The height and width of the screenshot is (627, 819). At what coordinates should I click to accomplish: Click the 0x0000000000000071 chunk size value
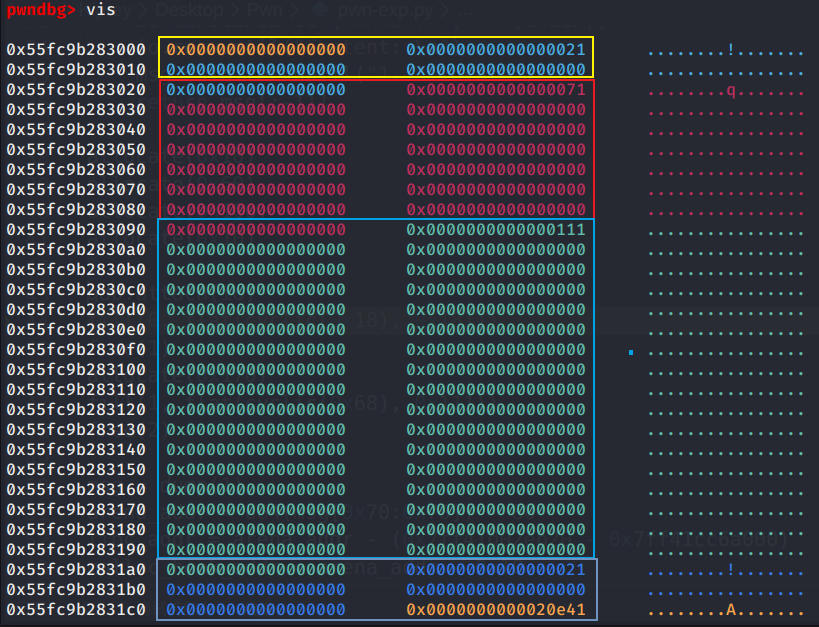click(495, 89)
